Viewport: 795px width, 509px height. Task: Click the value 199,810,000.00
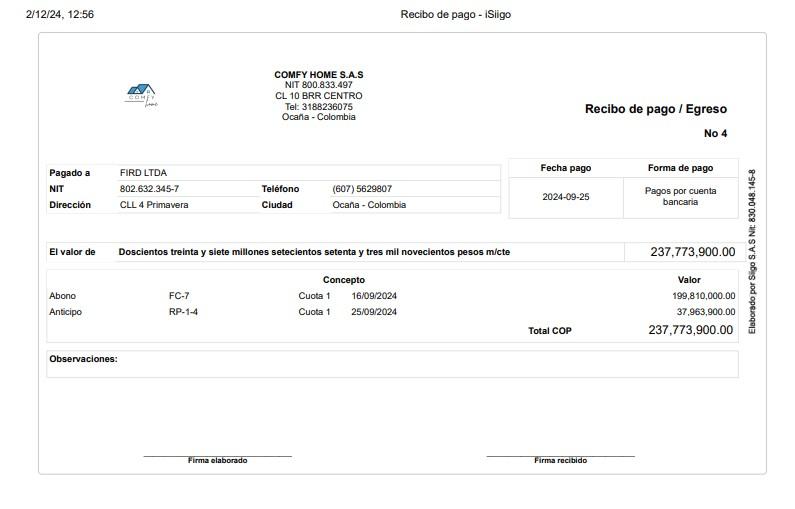pyautogui.click(x=704, y=296)
